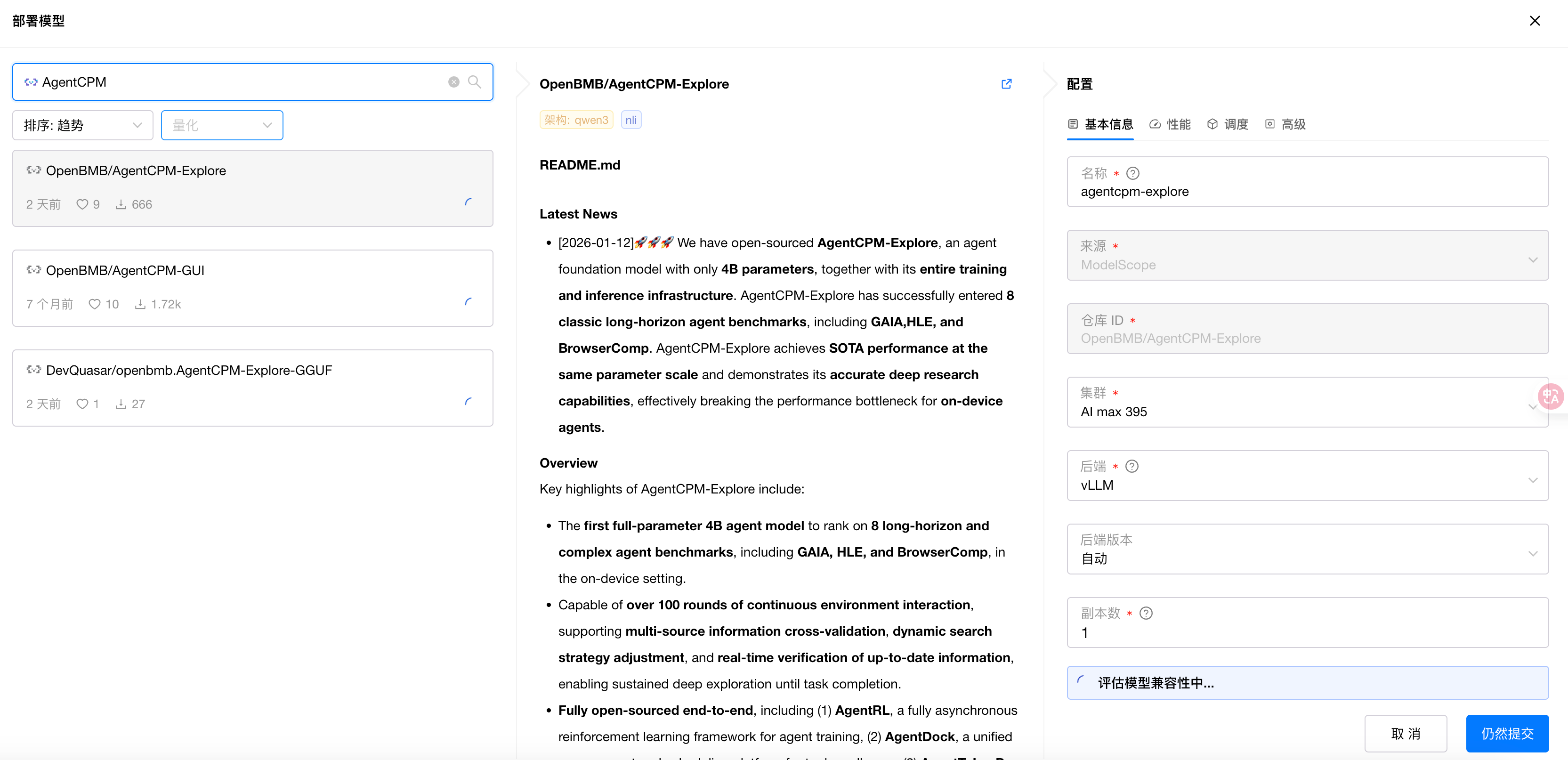Click the search magnifier icon
The height and width of the screenshot is (760, 1568).
click(474, 82)
